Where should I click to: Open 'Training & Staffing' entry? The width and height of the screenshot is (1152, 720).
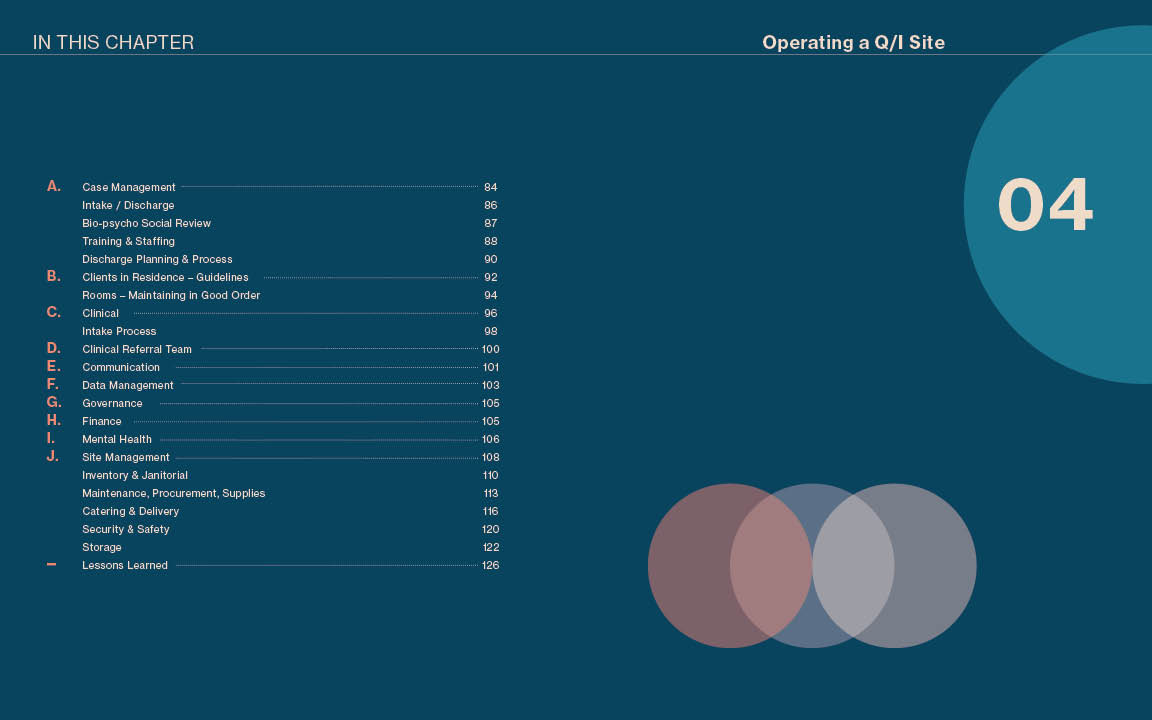click(129, 241)
